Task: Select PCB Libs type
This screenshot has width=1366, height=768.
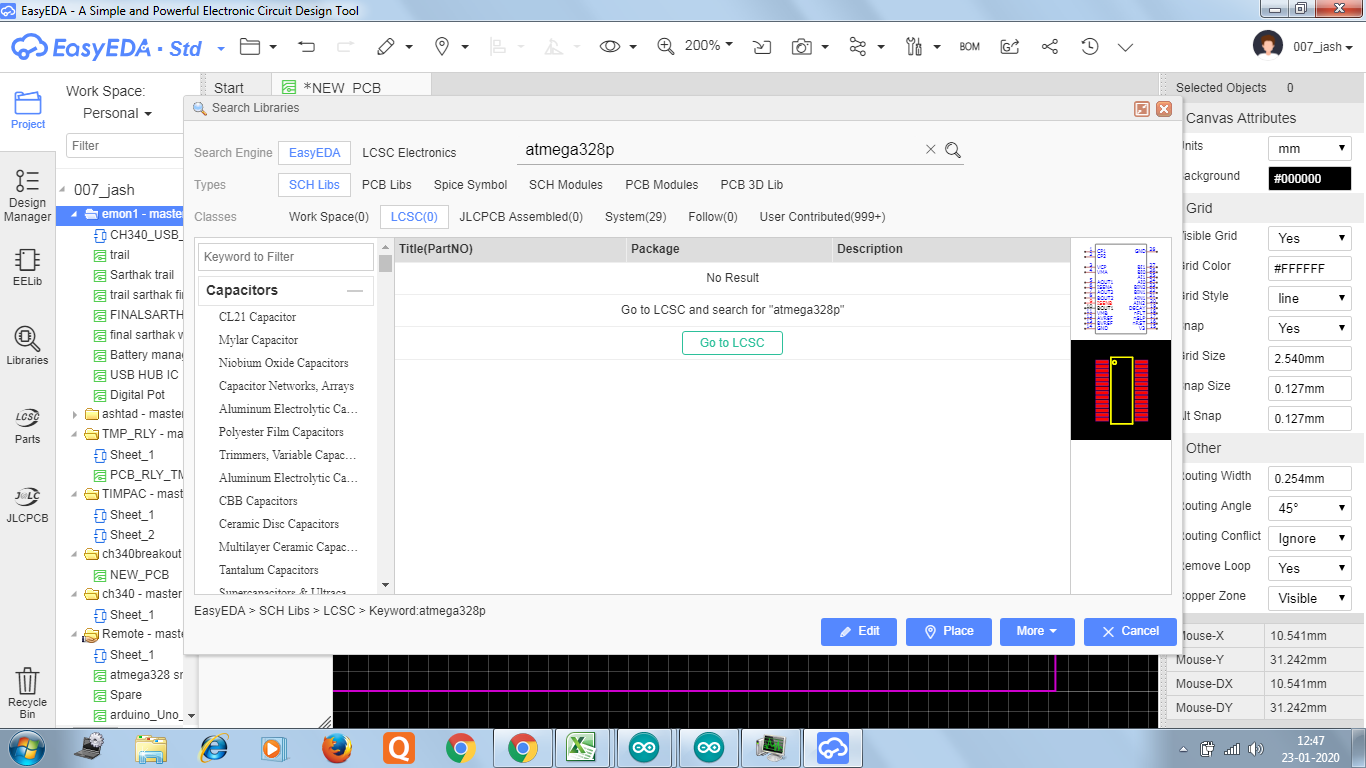Action: [387, 185]
